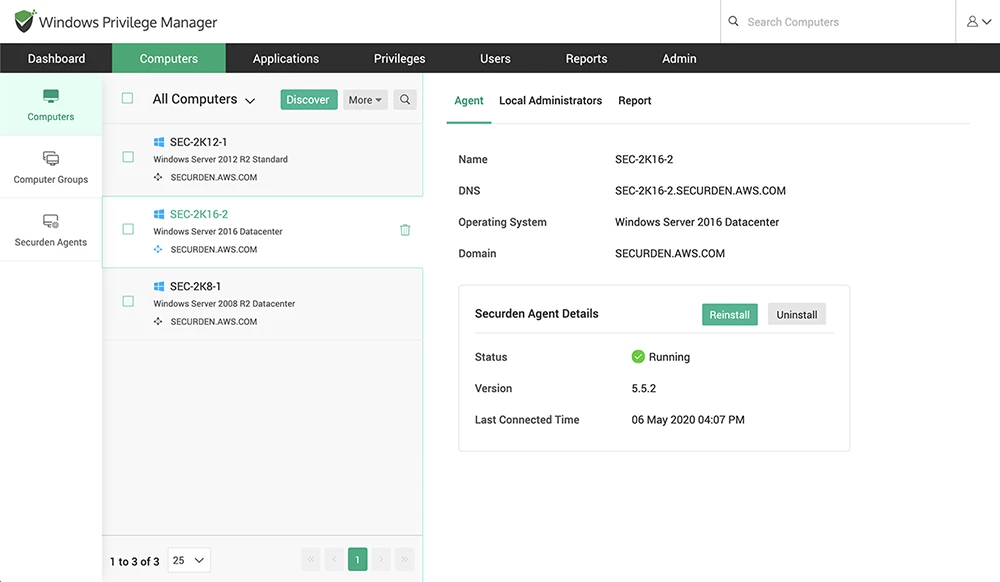1000x582 pixels.
Task: Toggle the select-all computers checkbox
Action: point(128,98)
